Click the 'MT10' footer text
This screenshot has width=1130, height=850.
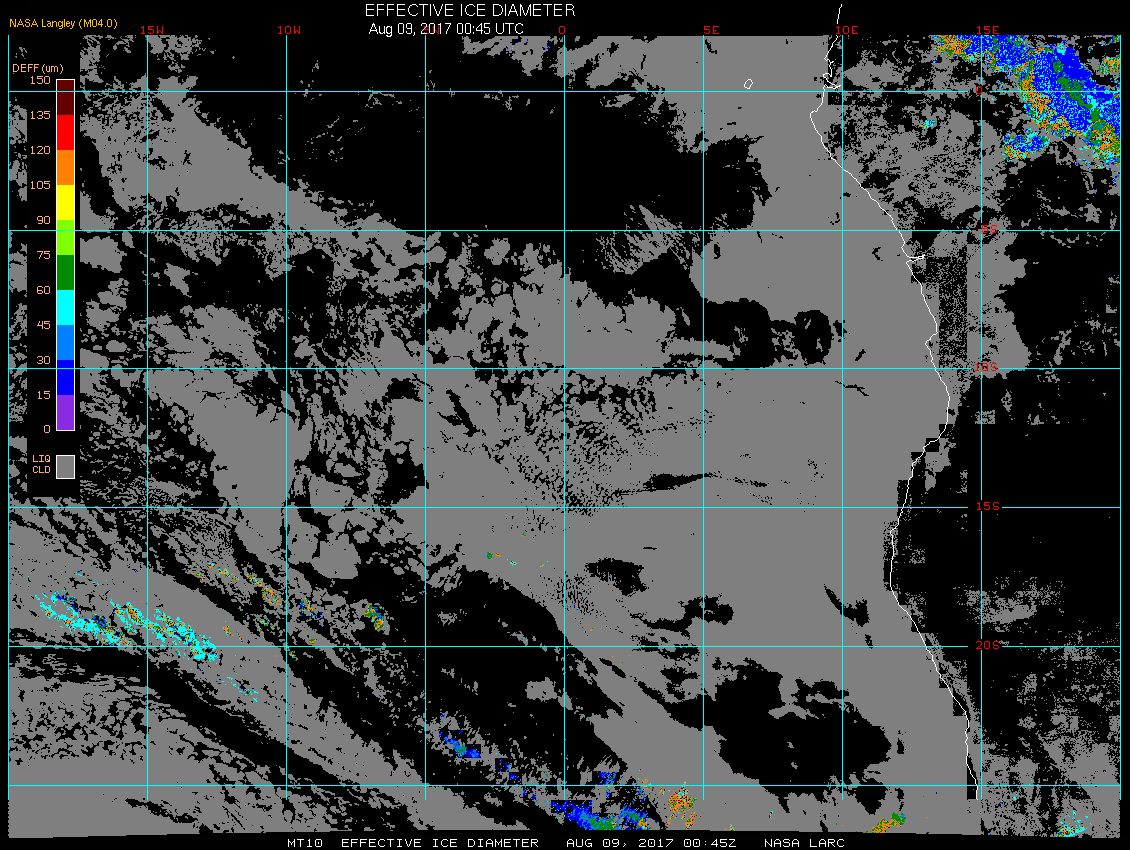coord(305,843)
